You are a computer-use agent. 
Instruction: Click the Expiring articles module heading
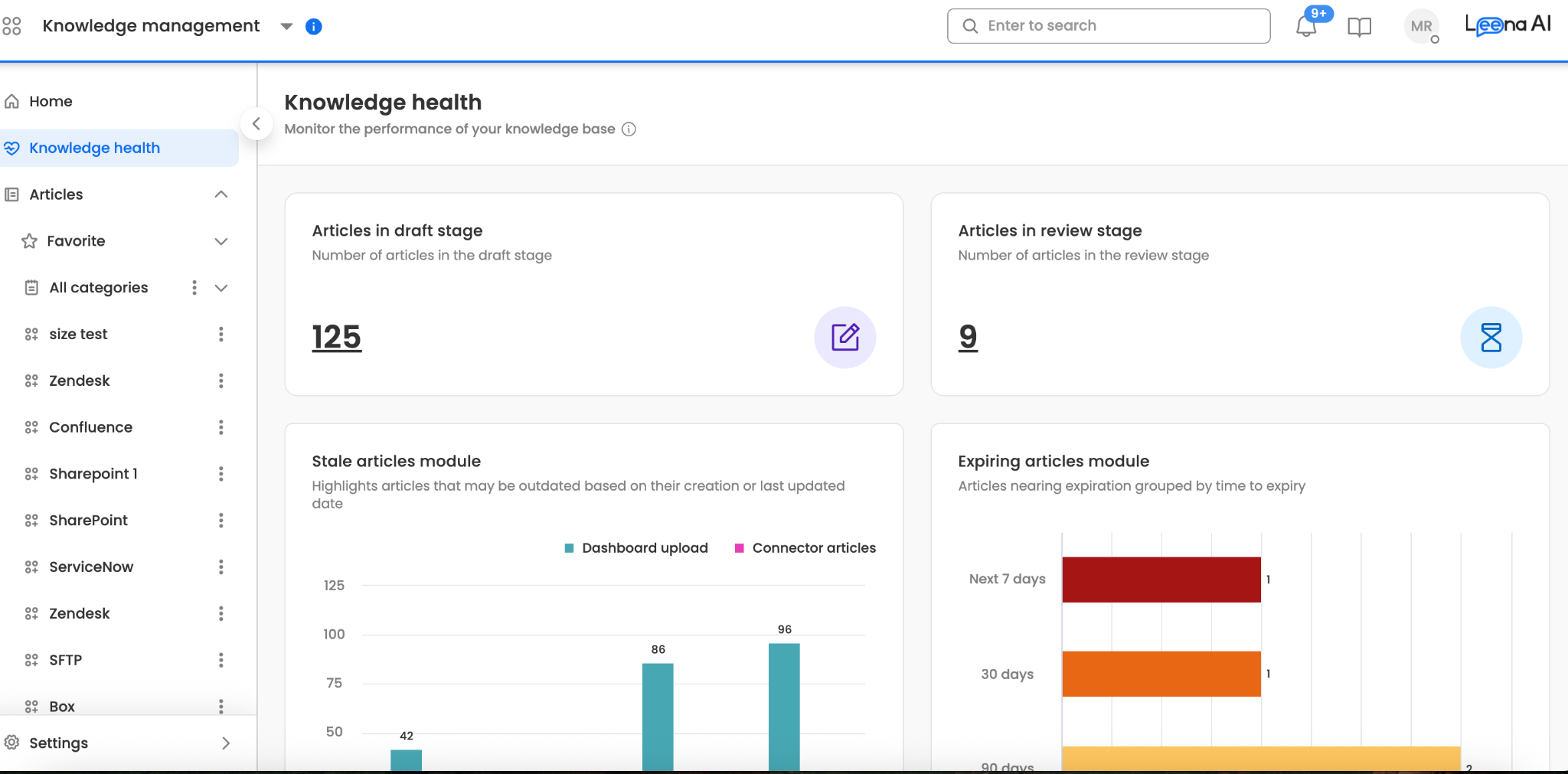pyautogui.click(x=1053, y=462)
